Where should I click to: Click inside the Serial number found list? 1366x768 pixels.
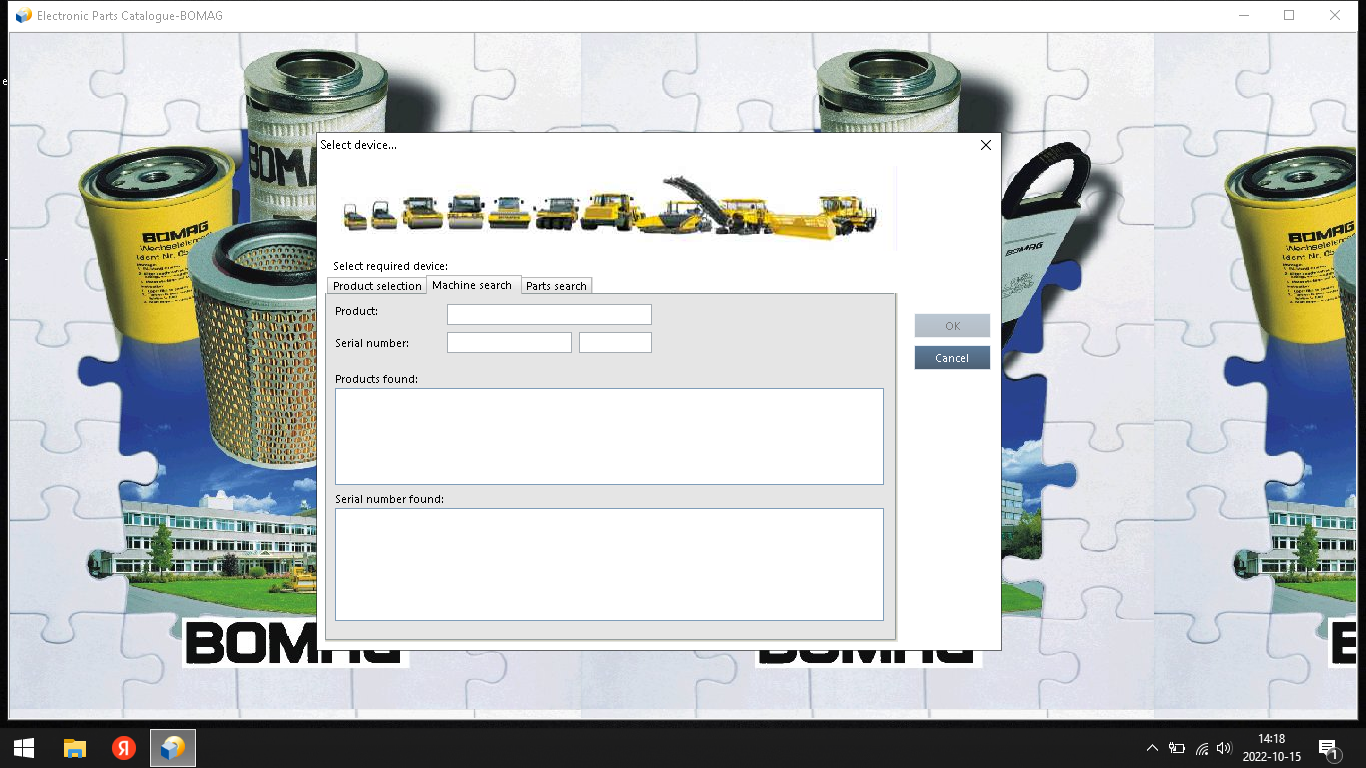(x=609, y=564)
